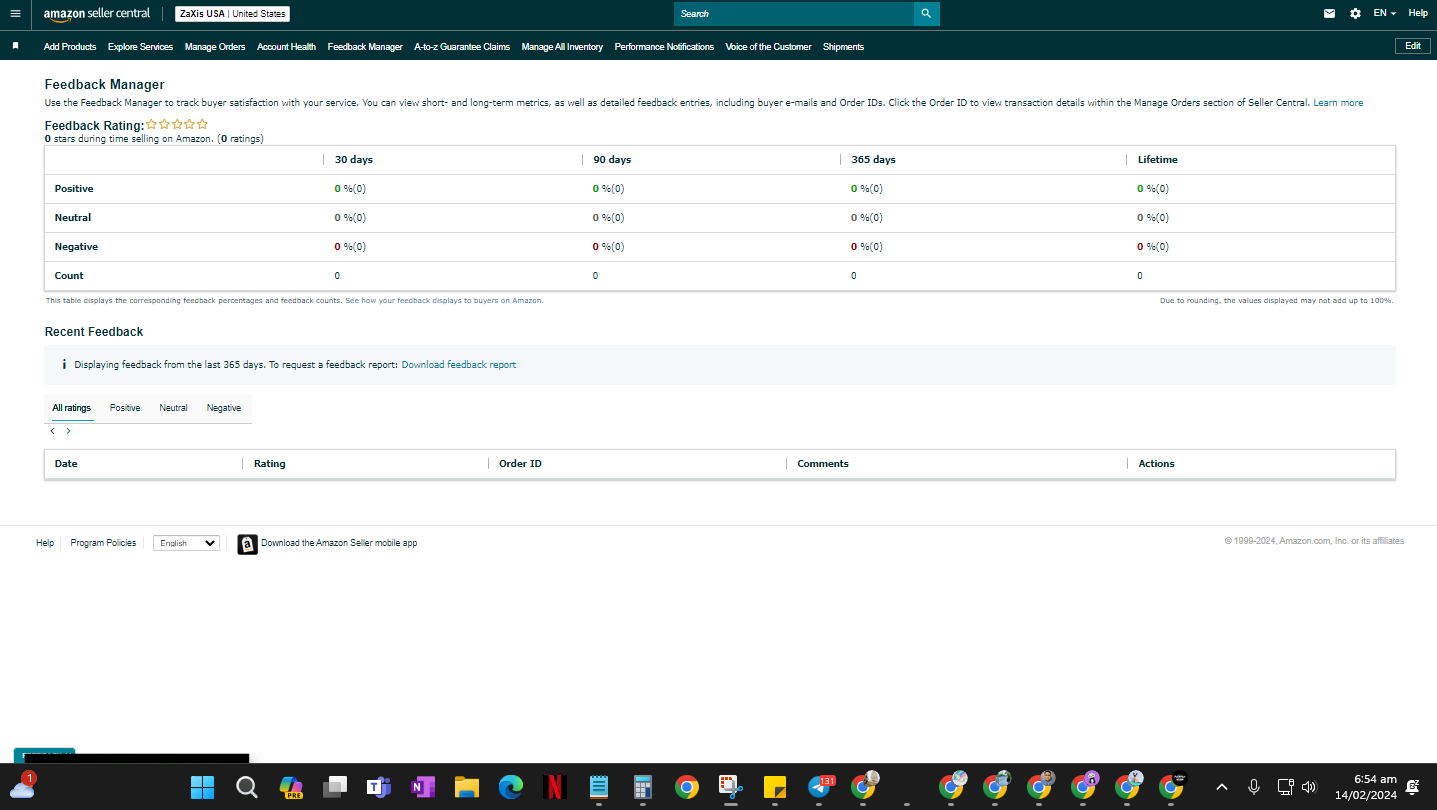Open Performance Notifications
The image size is (1437, 810).
[x=664, y=47]
